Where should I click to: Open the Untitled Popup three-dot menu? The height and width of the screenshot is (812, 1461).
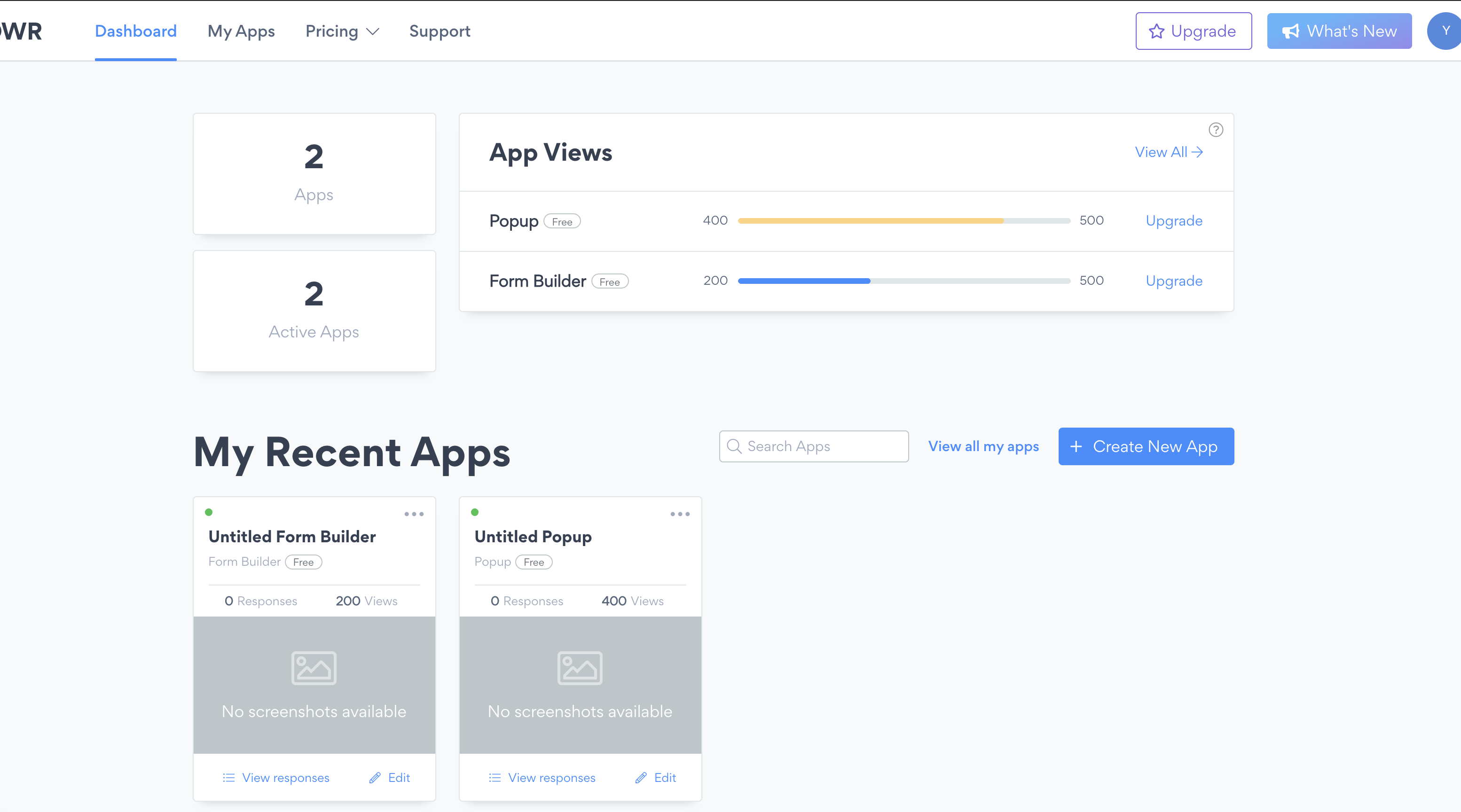[679, 514]
